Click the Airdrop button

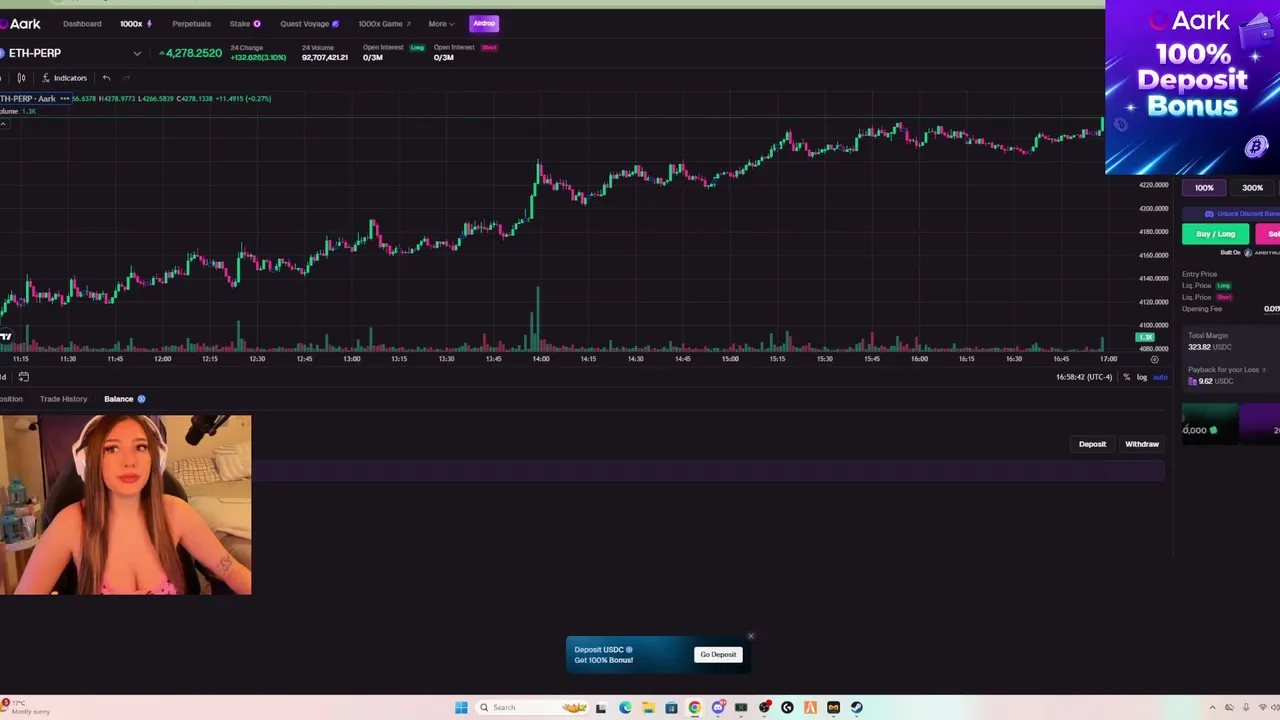point(484,23)
